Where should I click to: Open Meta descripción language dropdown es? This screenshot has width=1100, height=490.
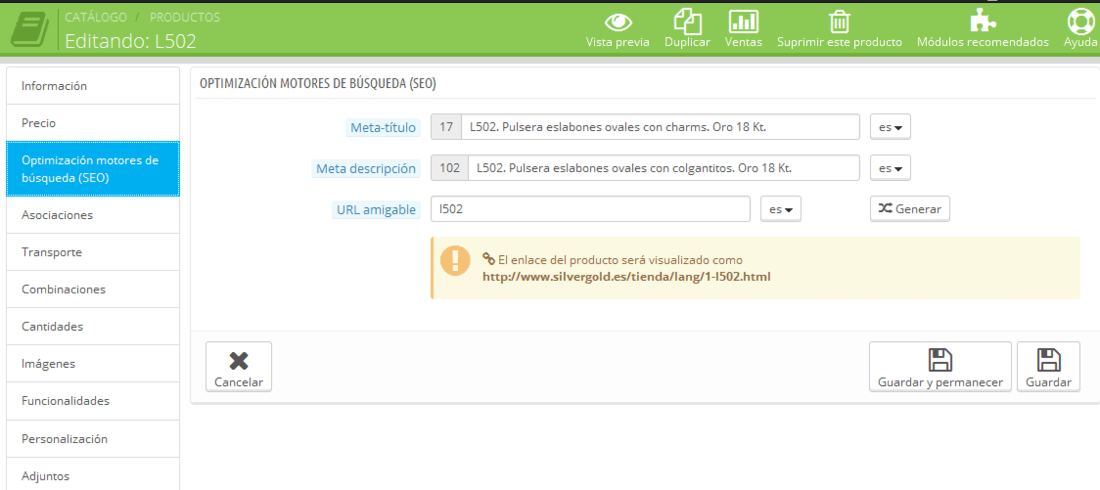point(890,168)
